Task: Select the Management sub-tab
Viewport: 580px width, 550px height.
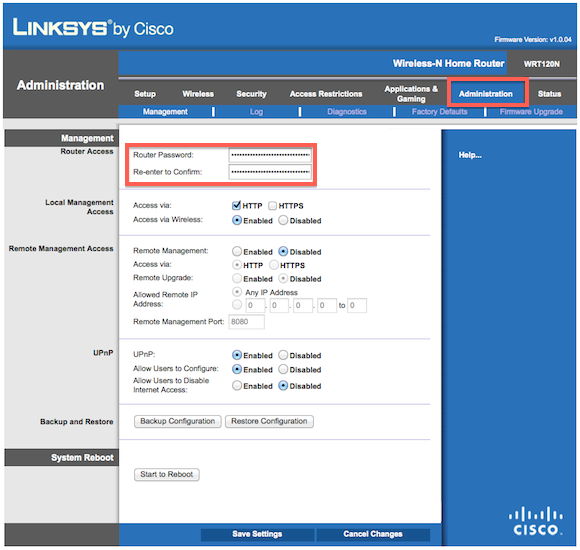Action: 165,112
